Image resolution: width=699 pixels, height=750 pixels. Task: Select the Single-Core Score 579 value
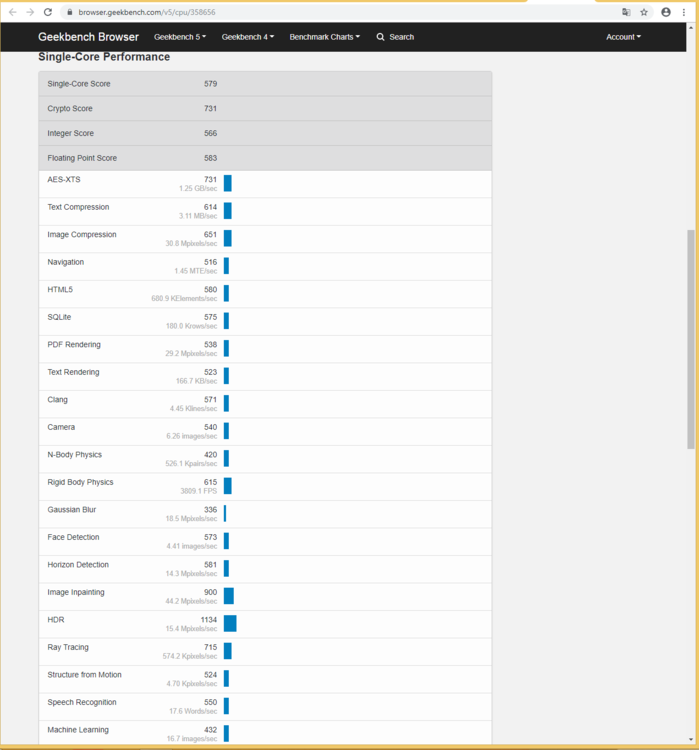[211, 84]
